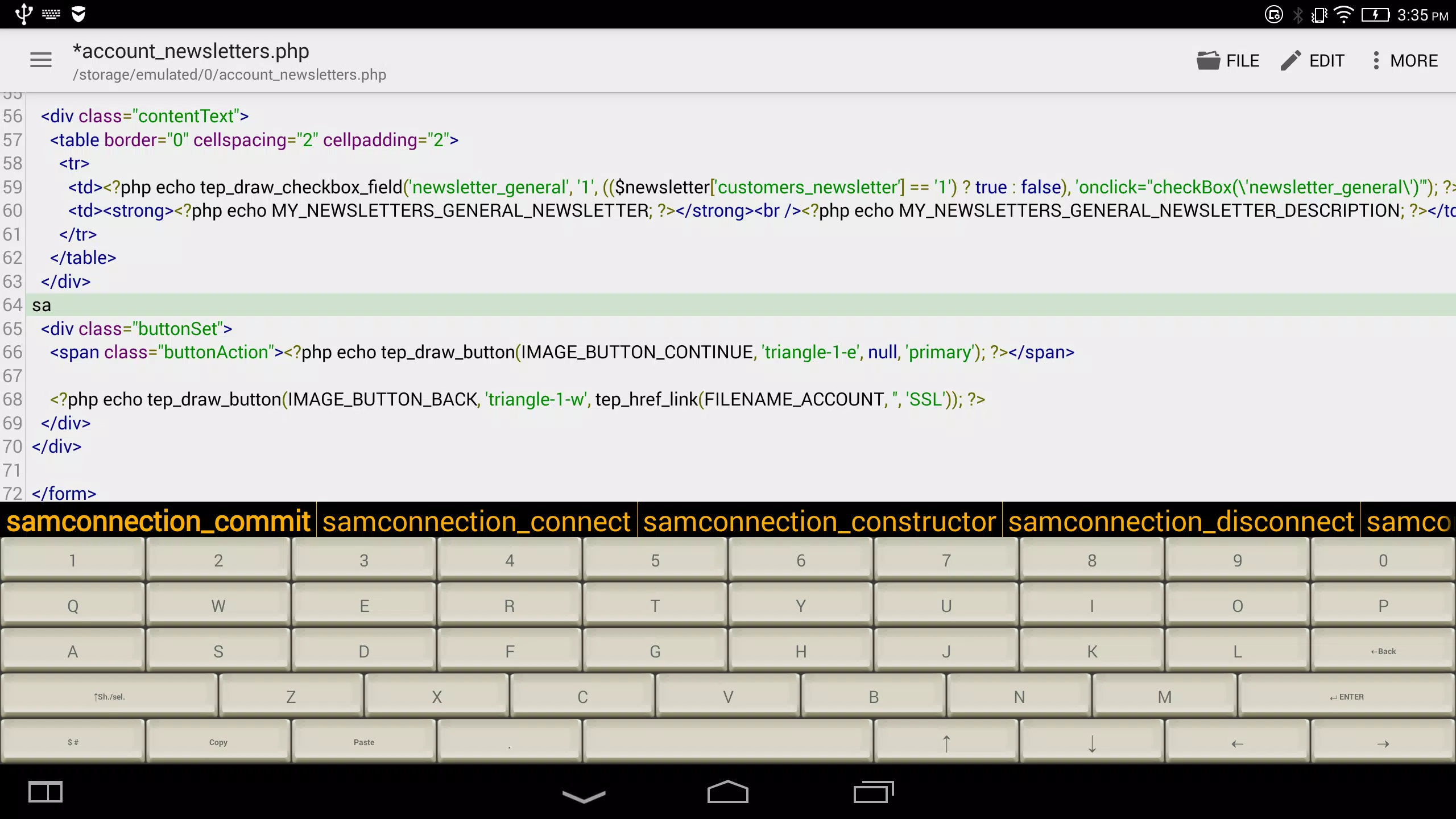Tap the up arrow cursor key

tap(946, 742)
